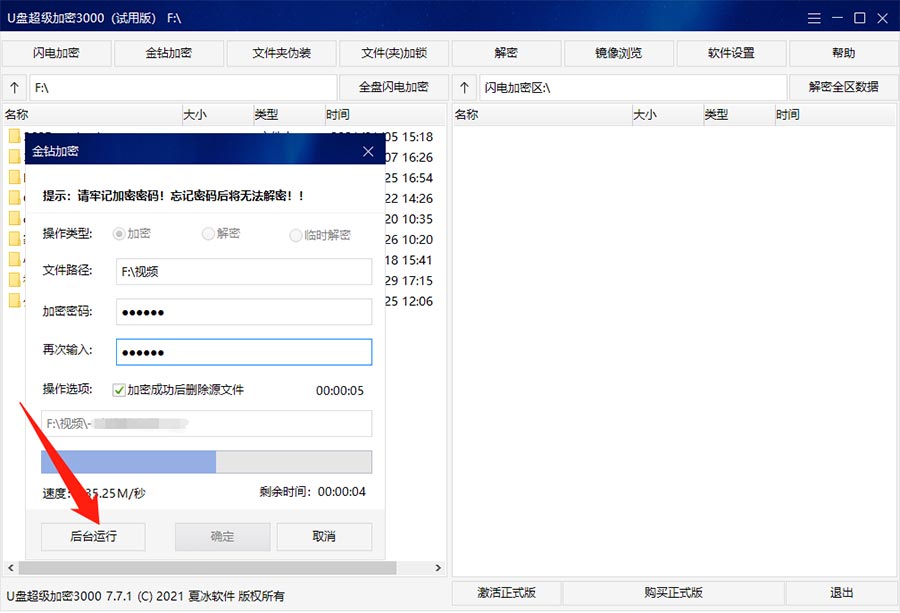Sort left panel by 时间 column
The image size is (900, 613).
[385, 115]
